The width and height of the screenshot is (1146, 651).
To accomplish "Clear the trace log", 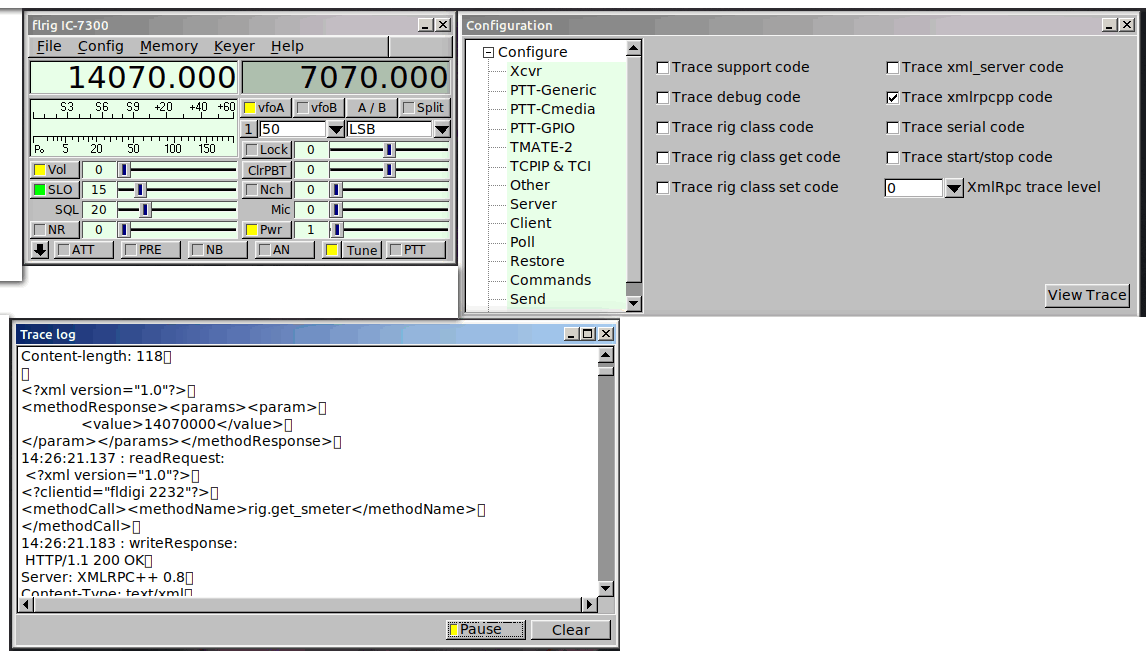I will pos(570,630).
